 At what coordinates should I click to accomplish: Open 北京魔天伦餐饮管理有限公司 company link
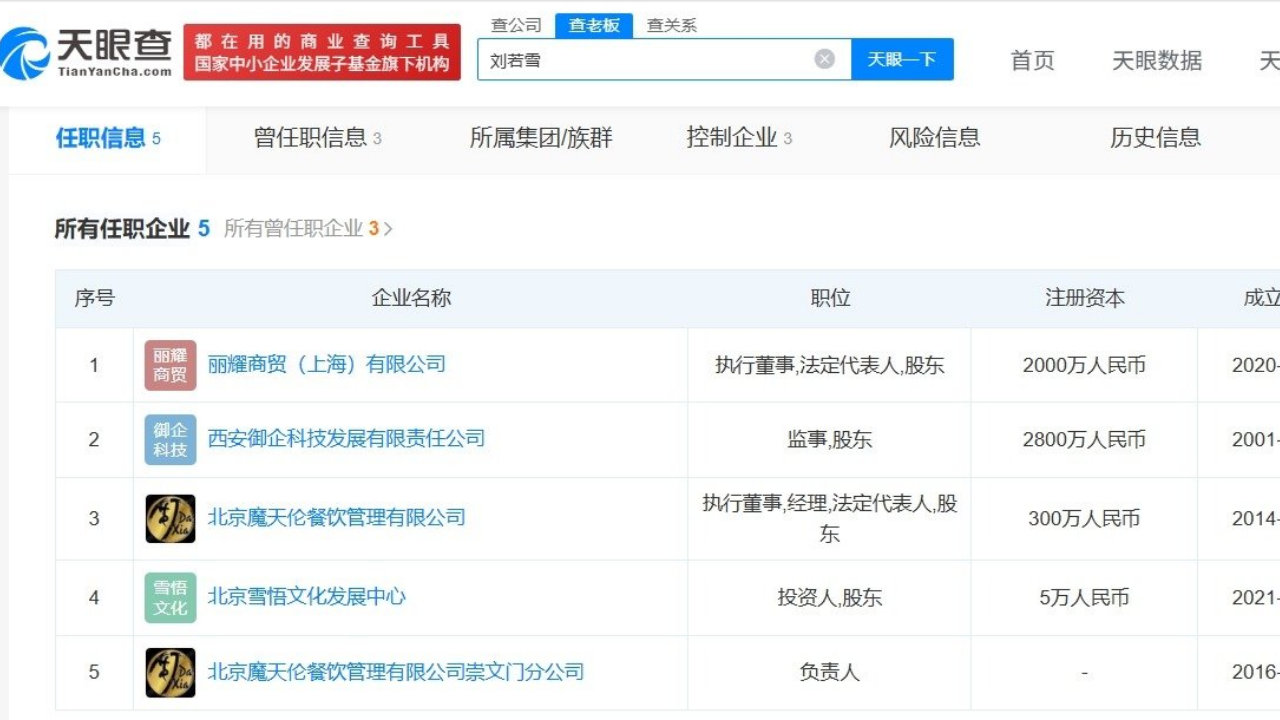tap(337, 518)
